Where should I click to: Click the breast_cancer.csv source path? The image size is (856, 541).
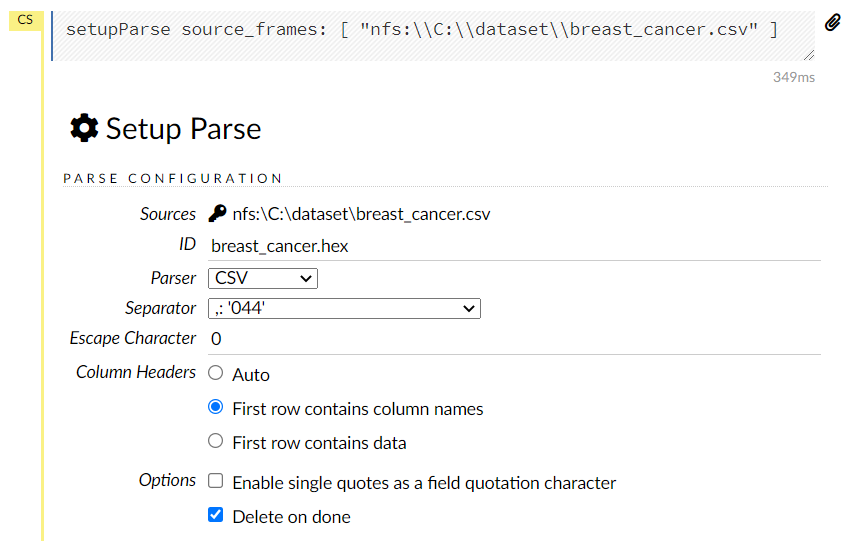361,214
